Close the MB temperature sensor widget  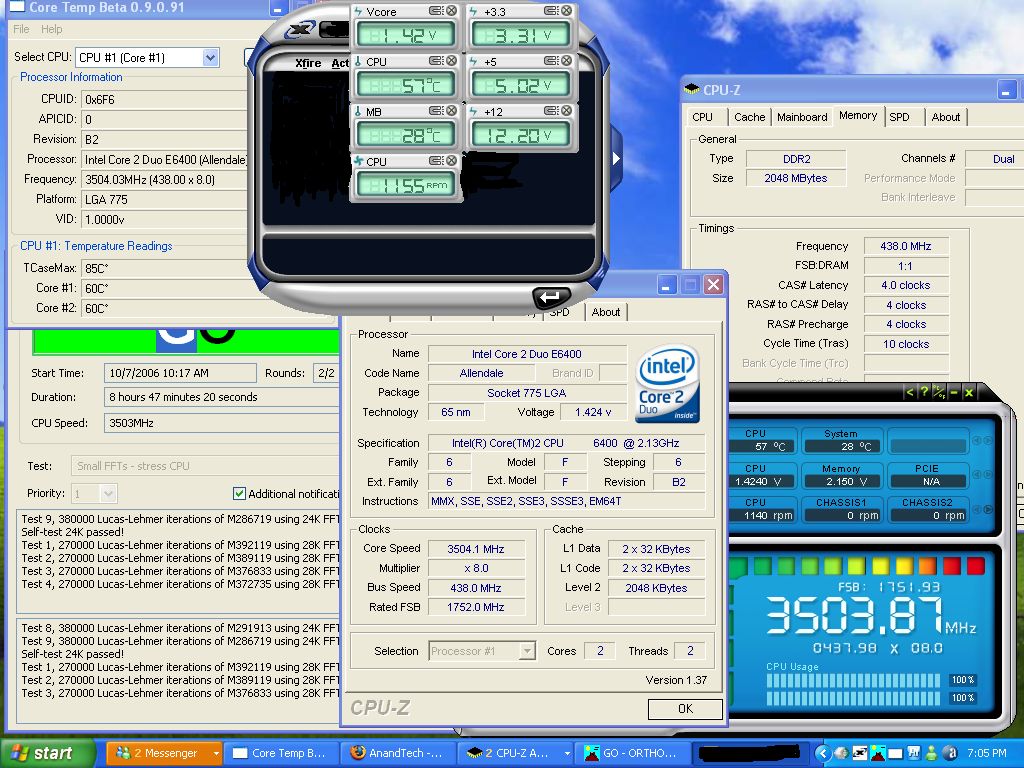pyautogui.click(x=451, y=111)
